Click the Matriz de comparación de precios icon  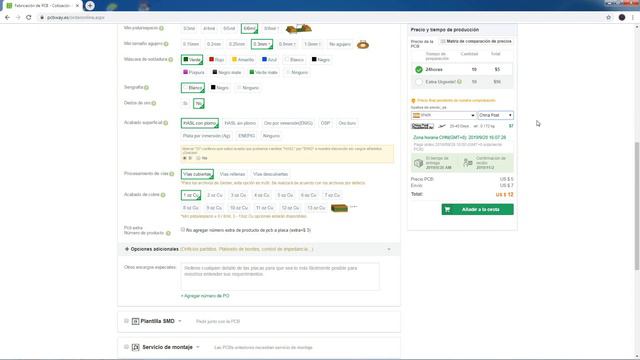click(x=443, y=41)
